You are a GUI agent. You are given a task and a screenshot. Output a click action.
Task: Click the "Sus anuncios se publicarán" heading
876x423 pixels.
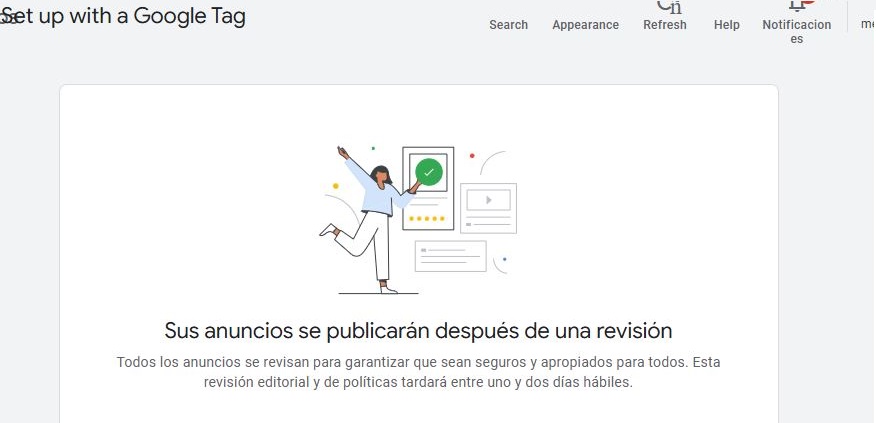point(418,330)
